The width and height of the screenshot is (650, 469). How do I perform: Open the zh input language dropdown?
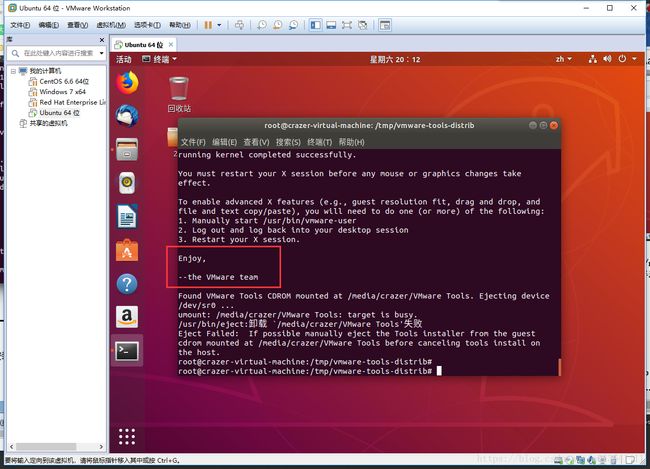[x=563, y=59]
